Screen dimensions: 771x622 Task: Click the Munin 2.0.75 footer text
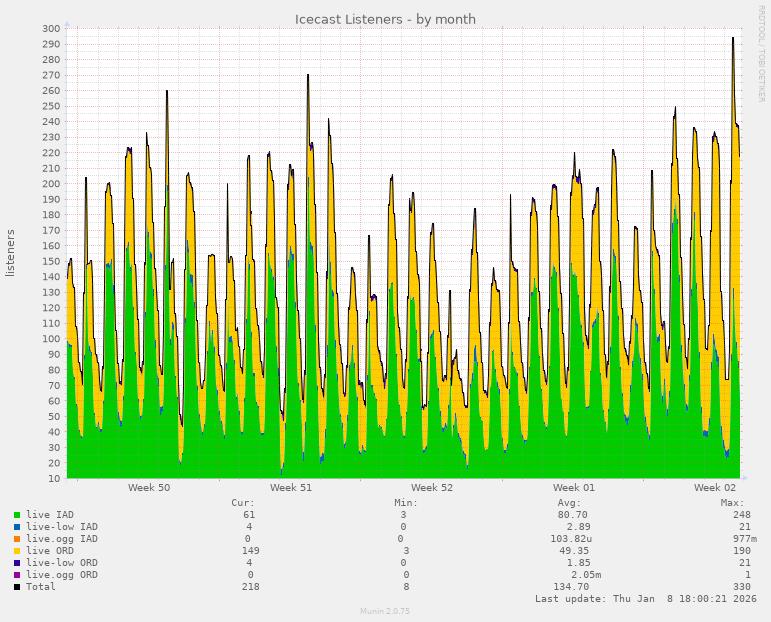[x=385, y=611]
